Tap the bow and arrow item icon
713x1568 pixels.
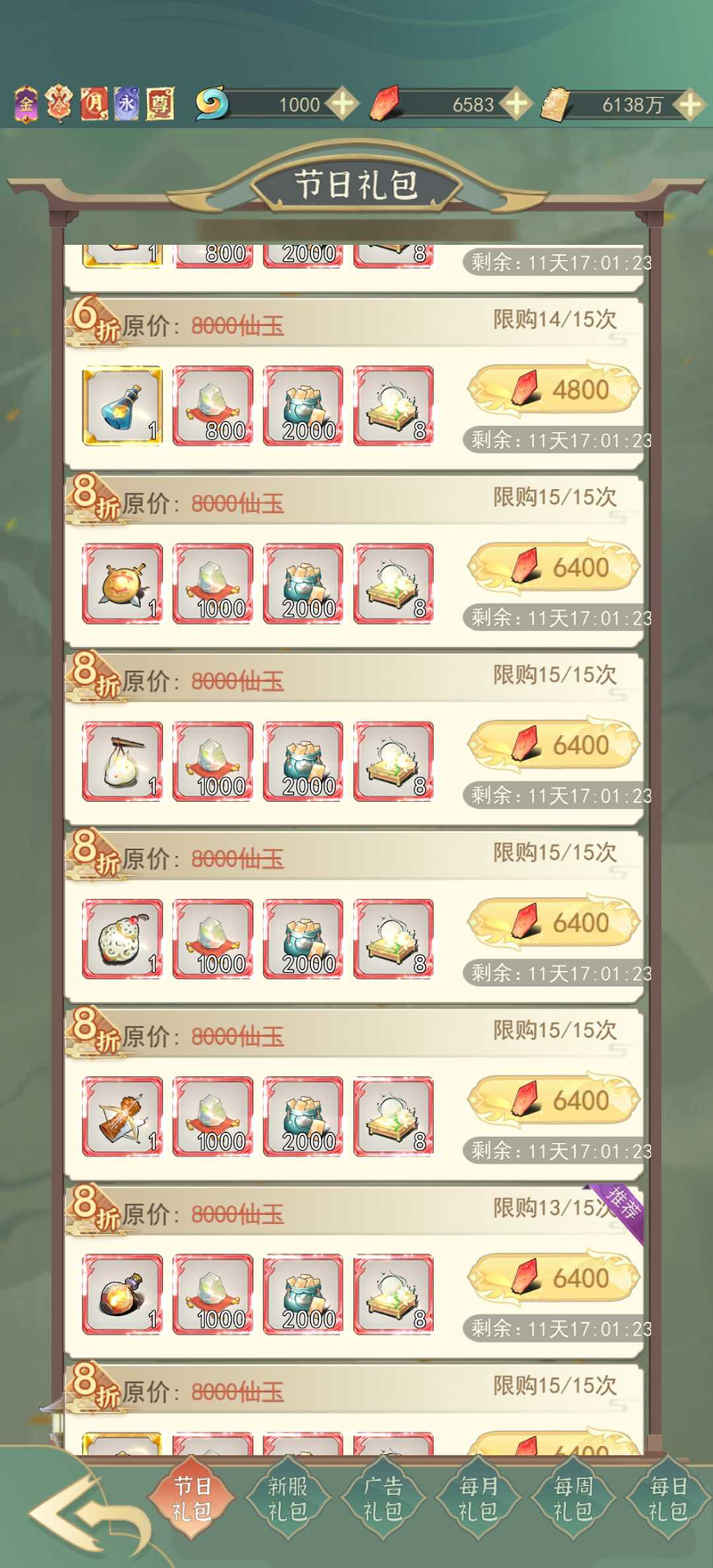[123, 1116]
